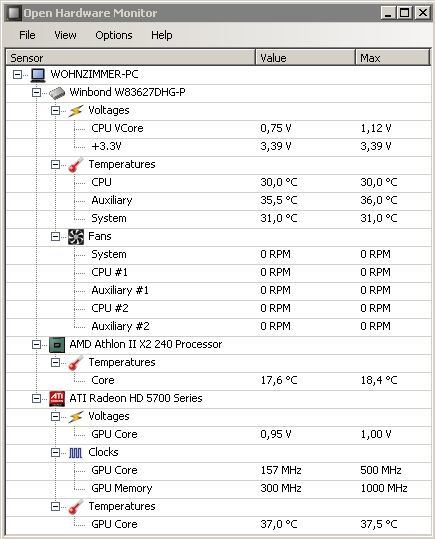Click the 37,5 °C GPU Core max value
This screenshot has width=435, height=539.
[x=379, y=524]
